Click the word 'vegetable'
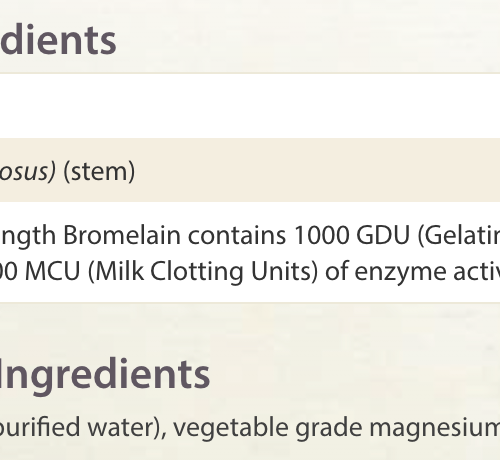500x460 pixels. [231, 427]
